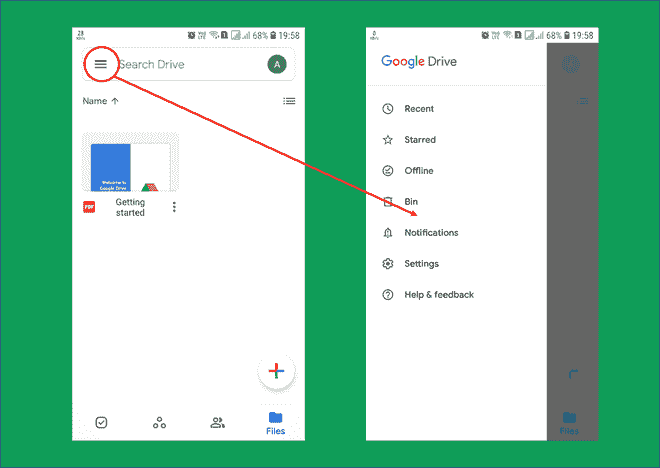Image resolution: width=660 pixels, height=468 pixels.
Task: Select the 'Getting started' file name
Action: [130, 207]
